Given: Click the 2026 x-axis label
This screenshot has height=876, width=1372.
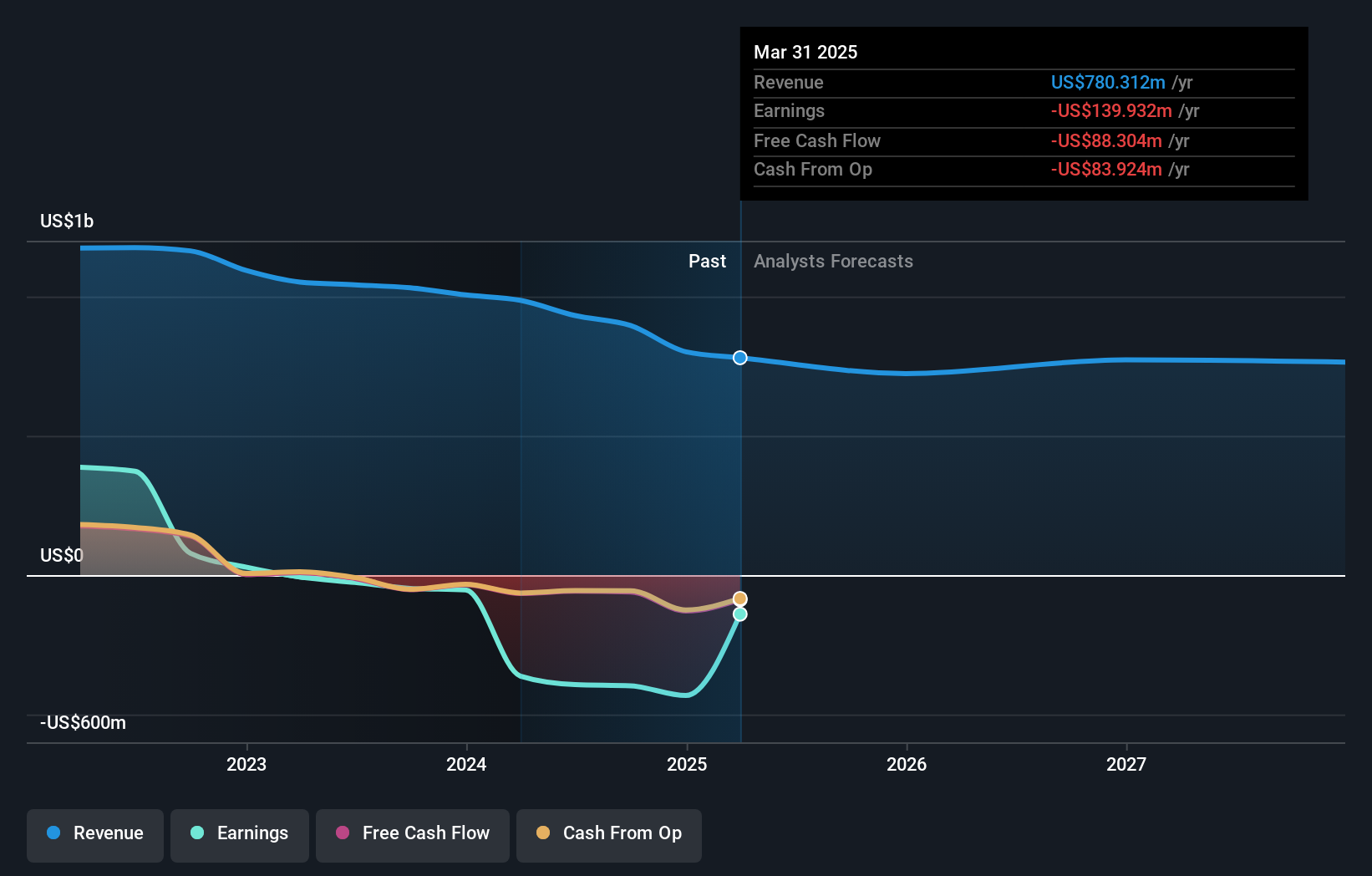Looking at the screenshot, I should 907,764.
